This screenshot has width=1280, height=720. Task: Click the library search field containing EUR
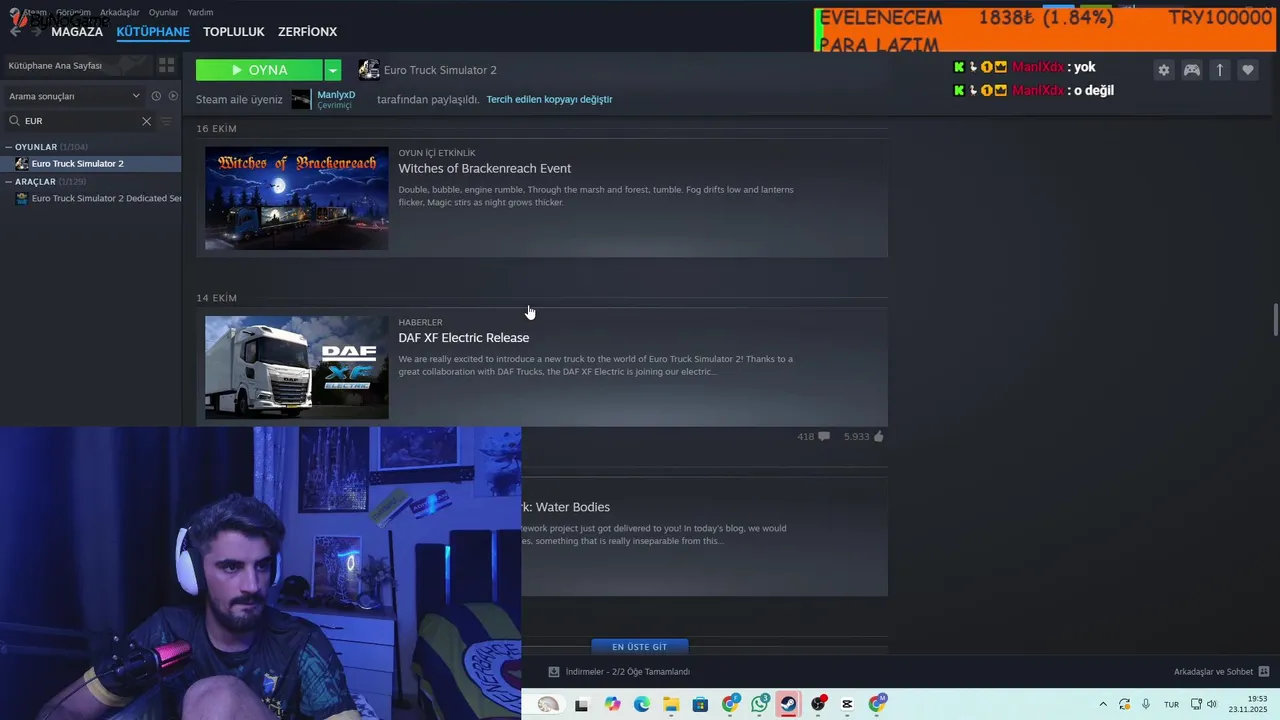[80, 121]
